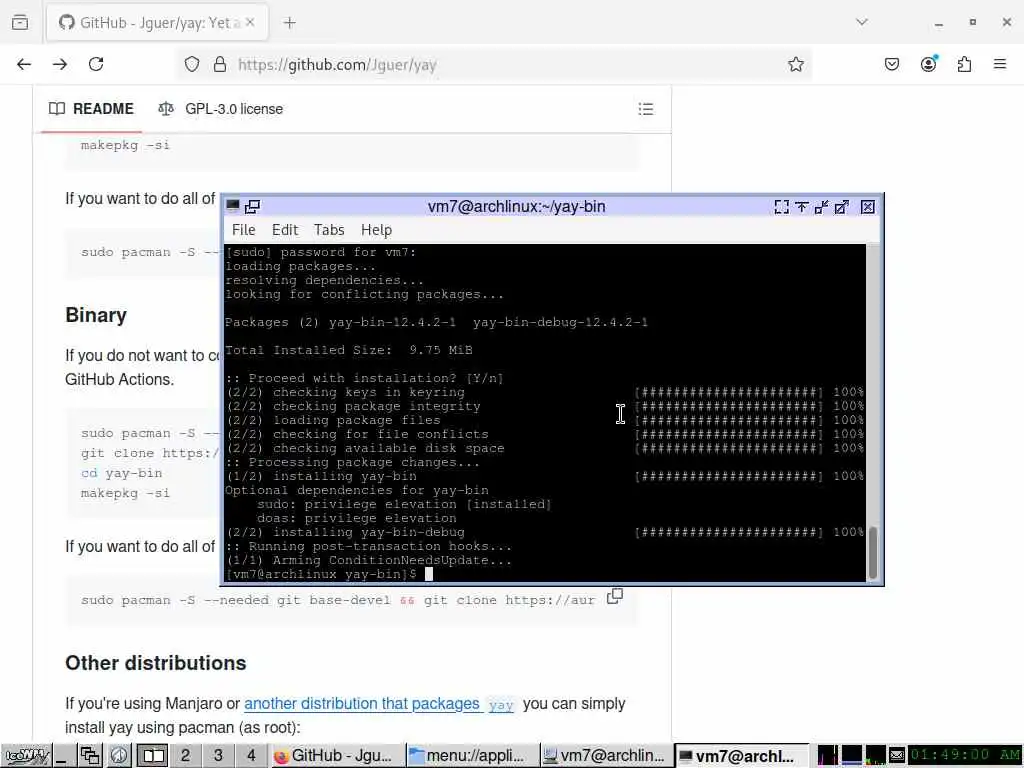Click 'cd yay-bin' code line
Image resolution: width=1024 pixels, height=768 pixels.
pyautogui.click(x=121, y=473)
